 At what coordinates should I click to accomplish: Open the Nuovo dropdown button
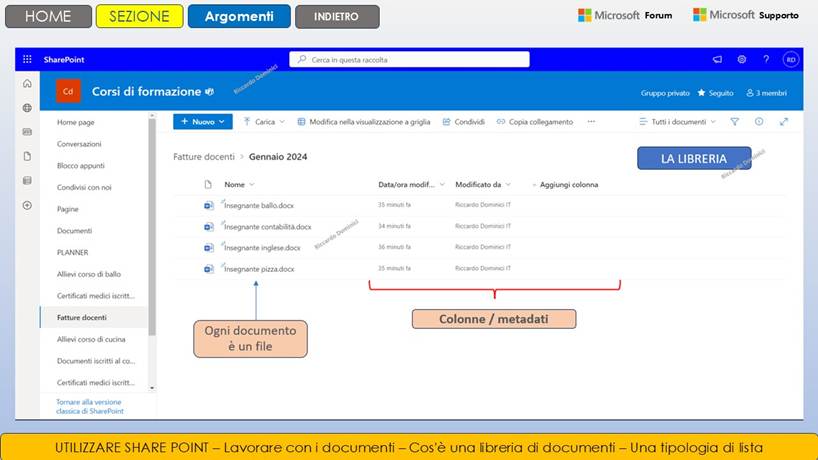click(x=202, y=122)
